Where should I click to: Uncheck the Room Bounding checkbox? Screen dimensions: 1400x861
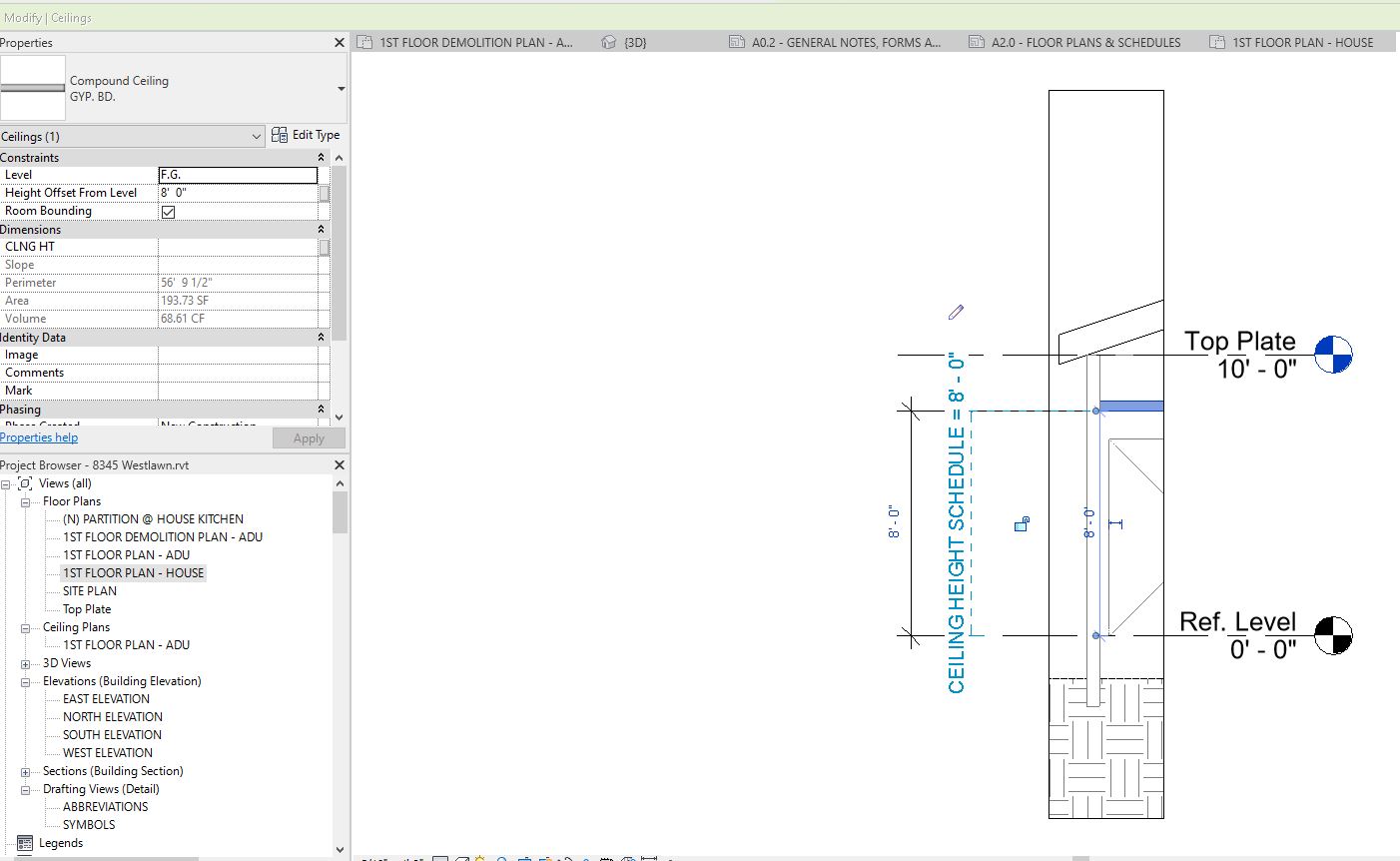point(168,212)
